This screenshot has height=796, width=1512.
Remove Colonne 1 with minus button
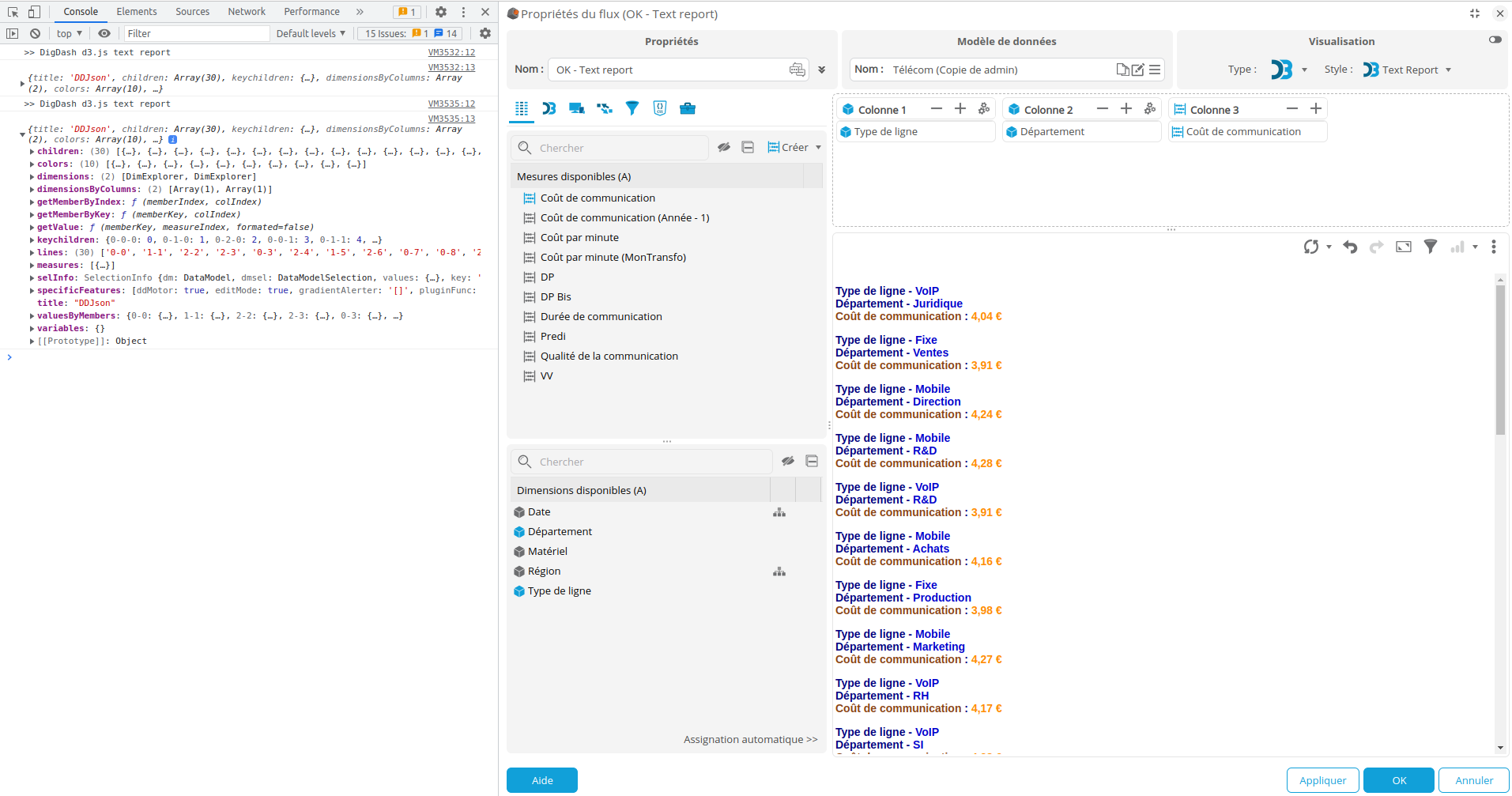937,108
